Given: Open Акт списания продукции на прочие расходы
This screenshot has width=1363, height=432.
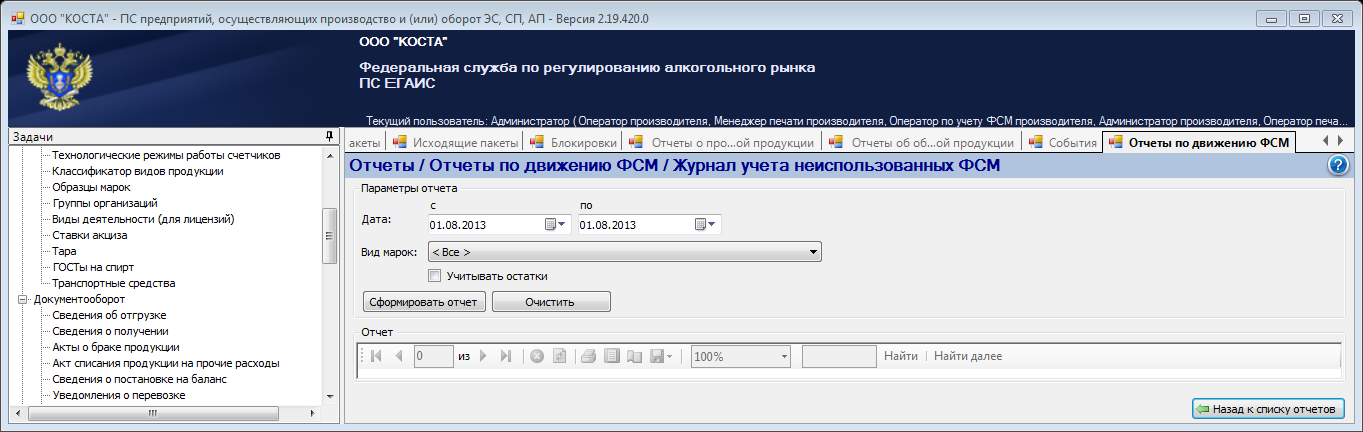Looking at the screenshot, I should click(165, 363).
